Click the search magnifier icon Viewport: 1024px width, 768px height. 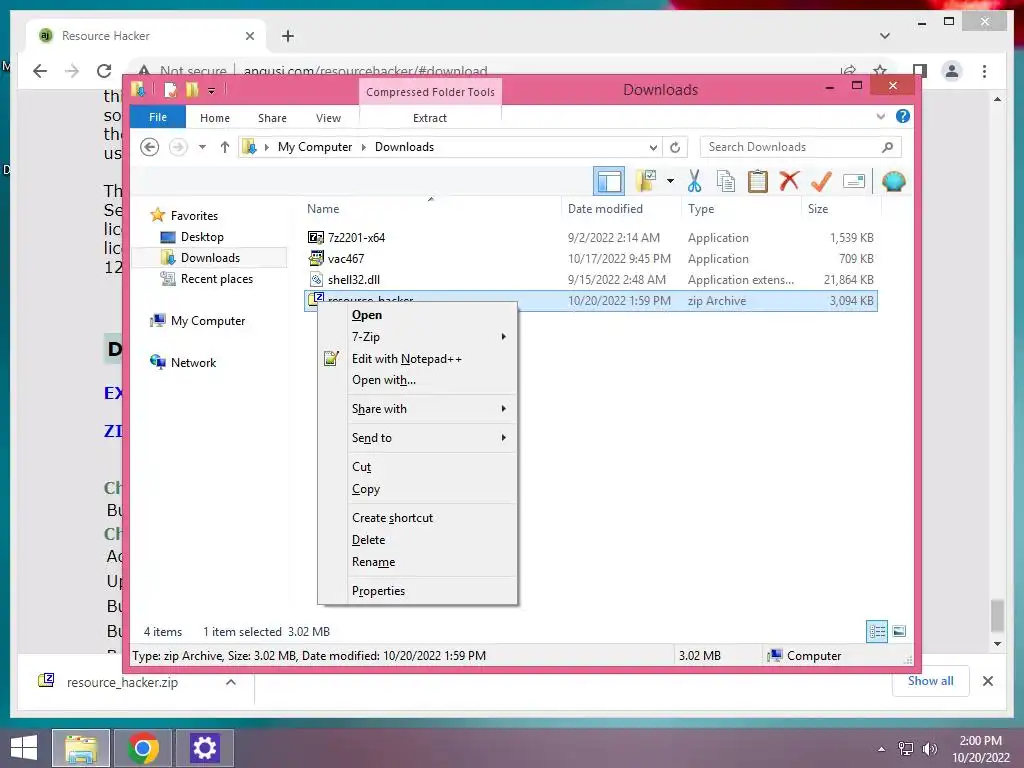pyautogui.click(x=887, y=147)
